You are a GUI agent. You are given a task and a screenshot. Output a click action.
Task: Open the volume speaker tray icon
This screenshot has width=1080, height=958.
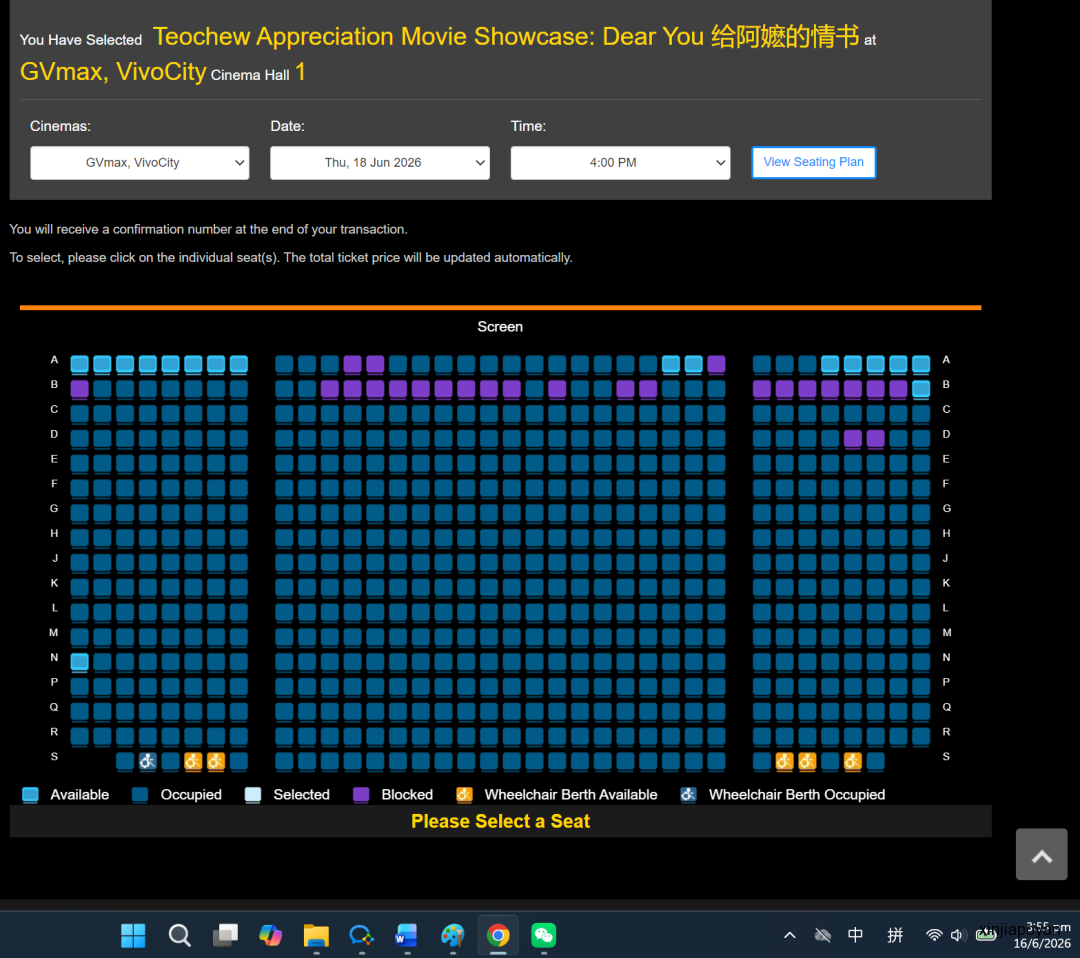[x=957, y=935]
